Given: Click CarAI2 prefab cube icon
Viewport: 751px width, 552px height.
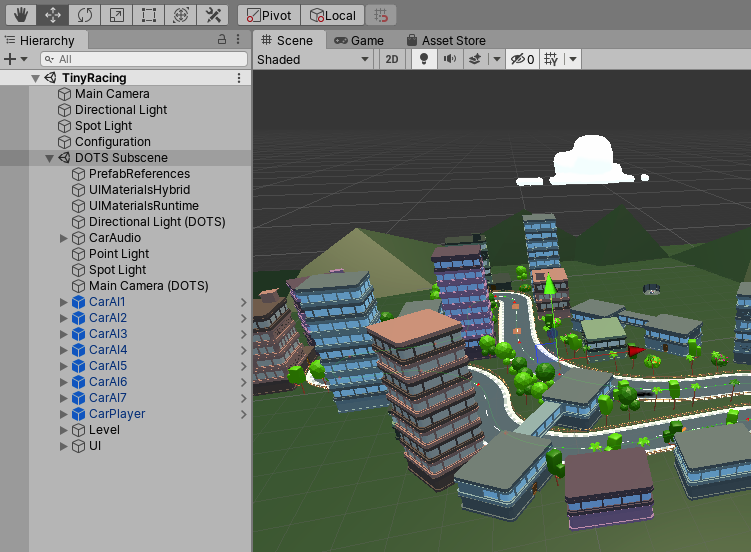Looking at the screenshot, I should pyautogui.click(x=78, y=318).
